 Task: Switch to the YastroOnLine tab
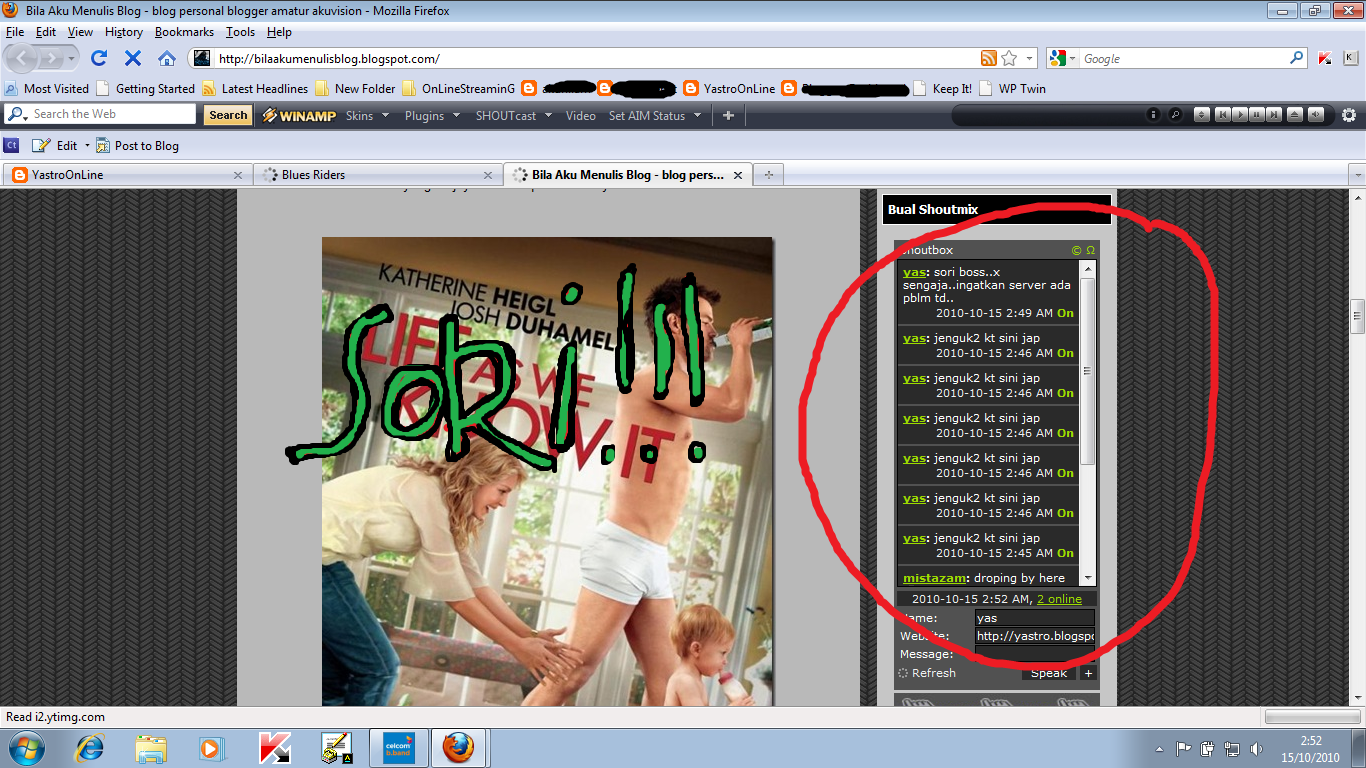point(126,175)
